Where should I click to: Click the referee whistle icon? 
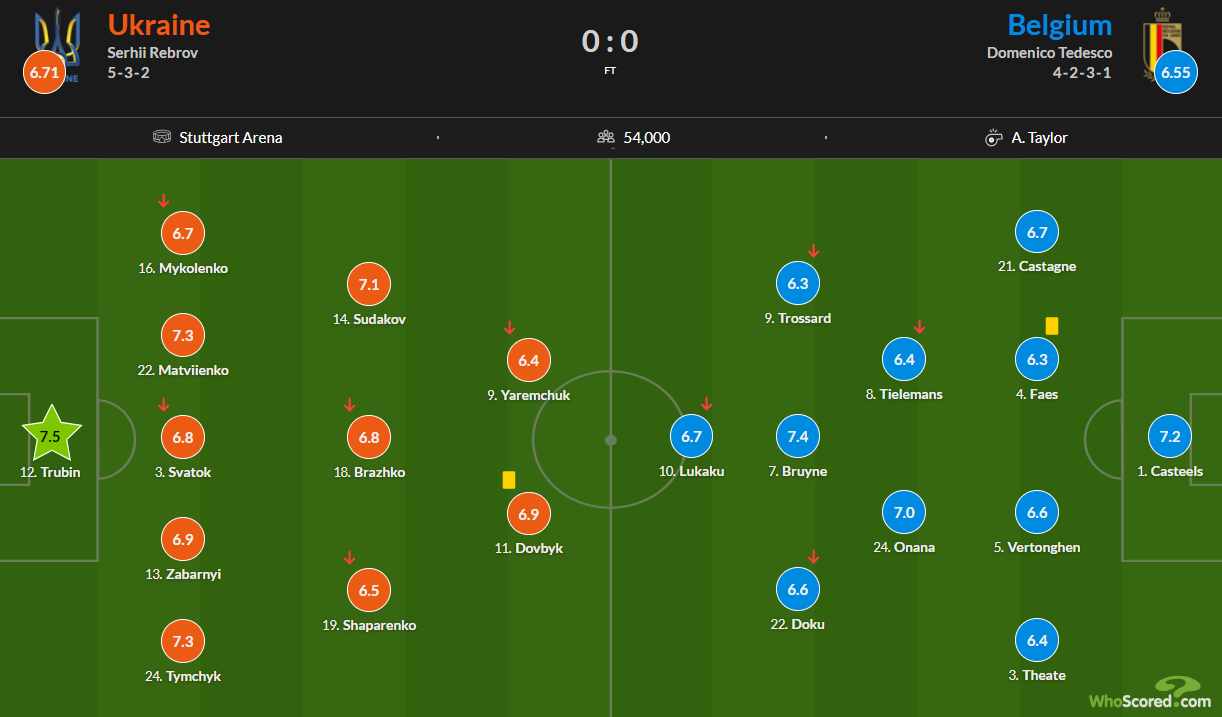(994, 138)
